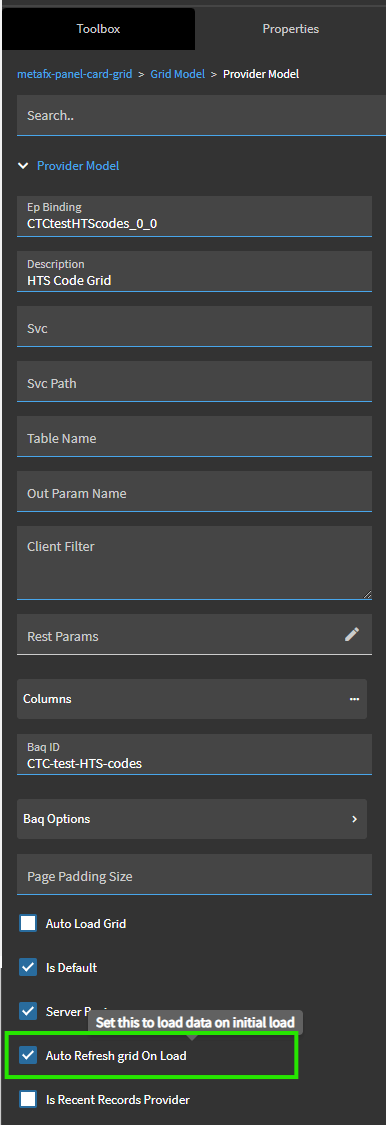Navigate to Grid Model breadcrumb
The height and width of the screenshot is (1125, 386).
178,74
